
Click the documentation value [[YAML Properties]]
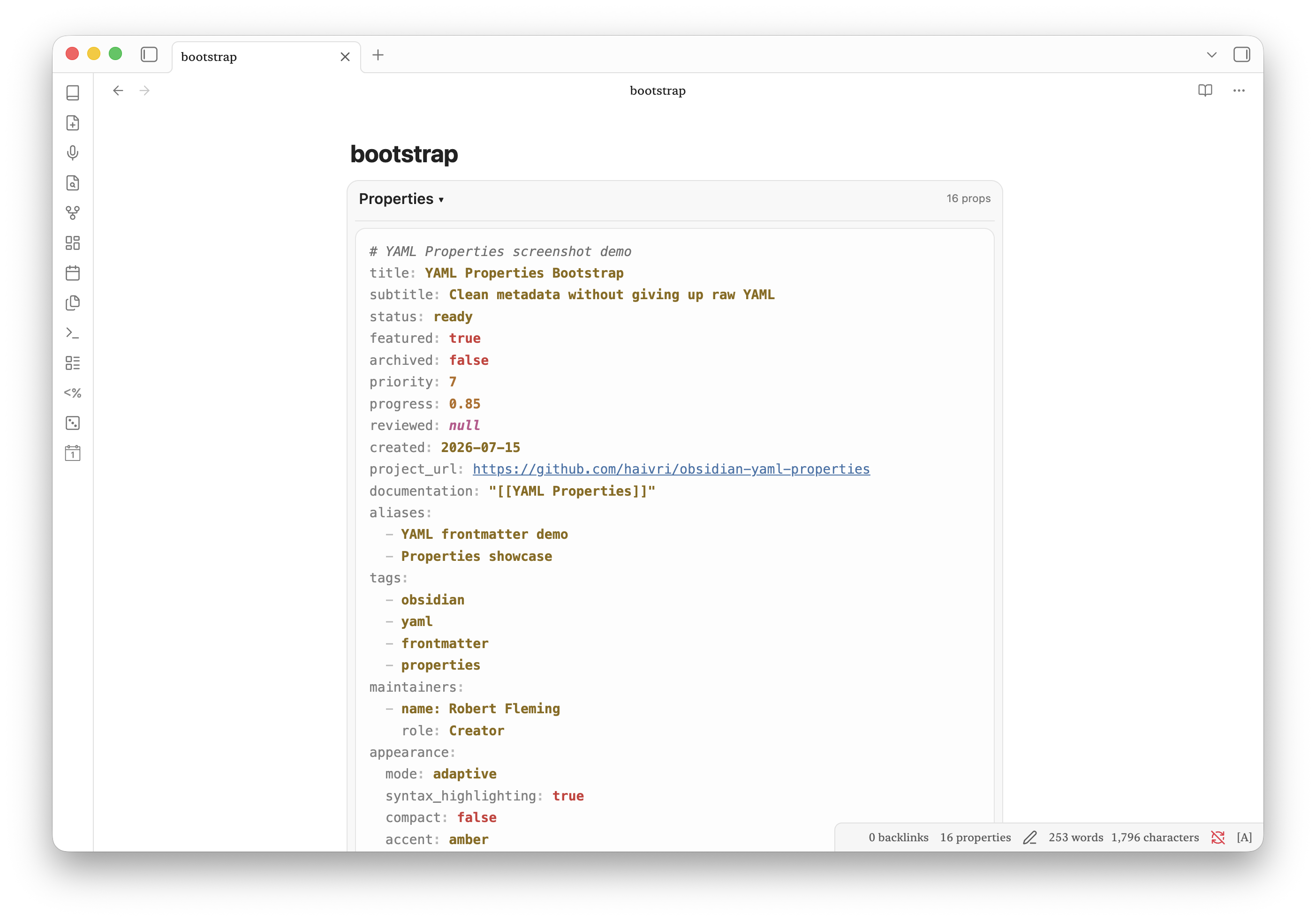click(x=572, y=491)
